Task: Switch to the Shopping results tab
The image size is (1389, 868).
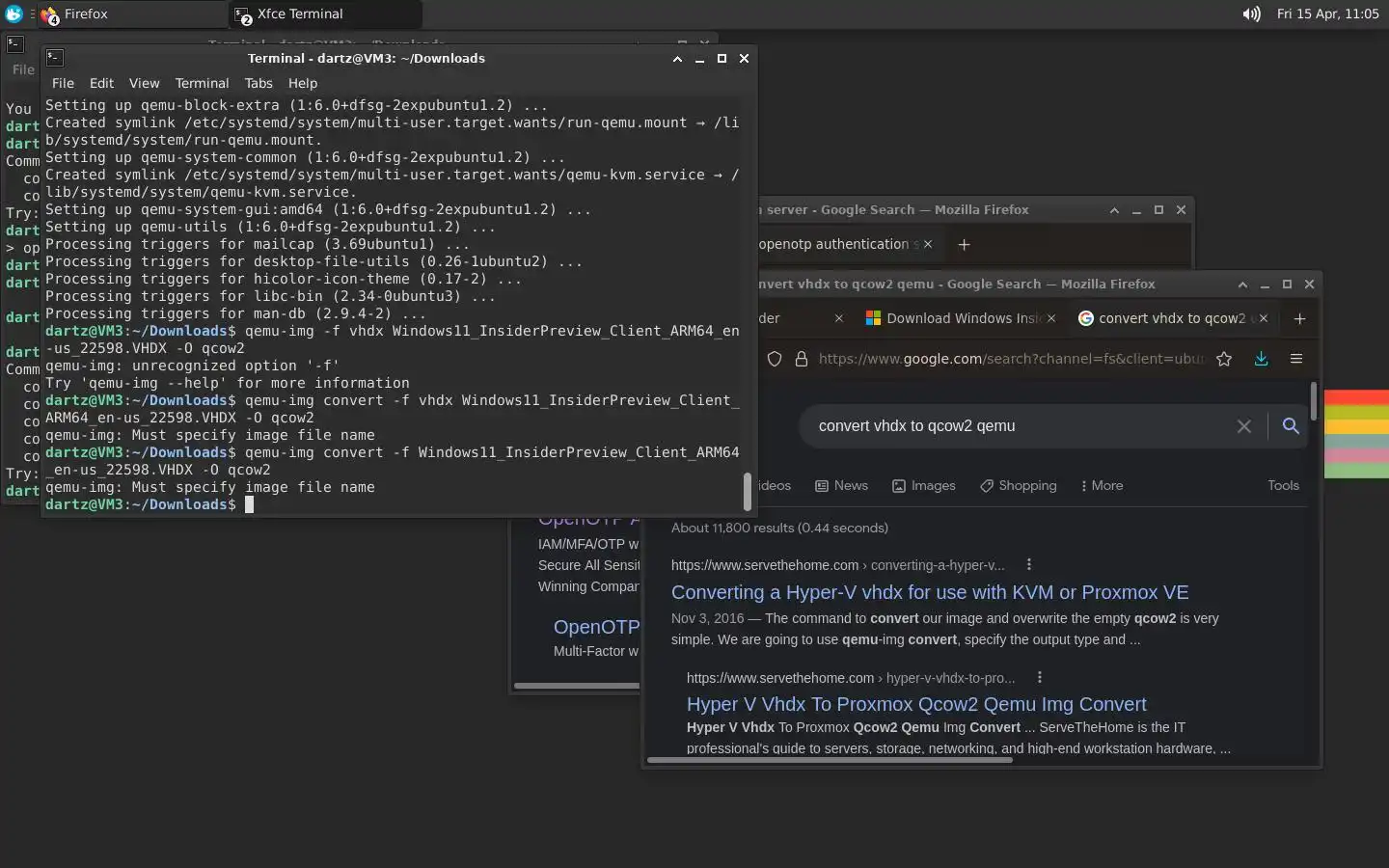Action: (x=1019, y=485)
